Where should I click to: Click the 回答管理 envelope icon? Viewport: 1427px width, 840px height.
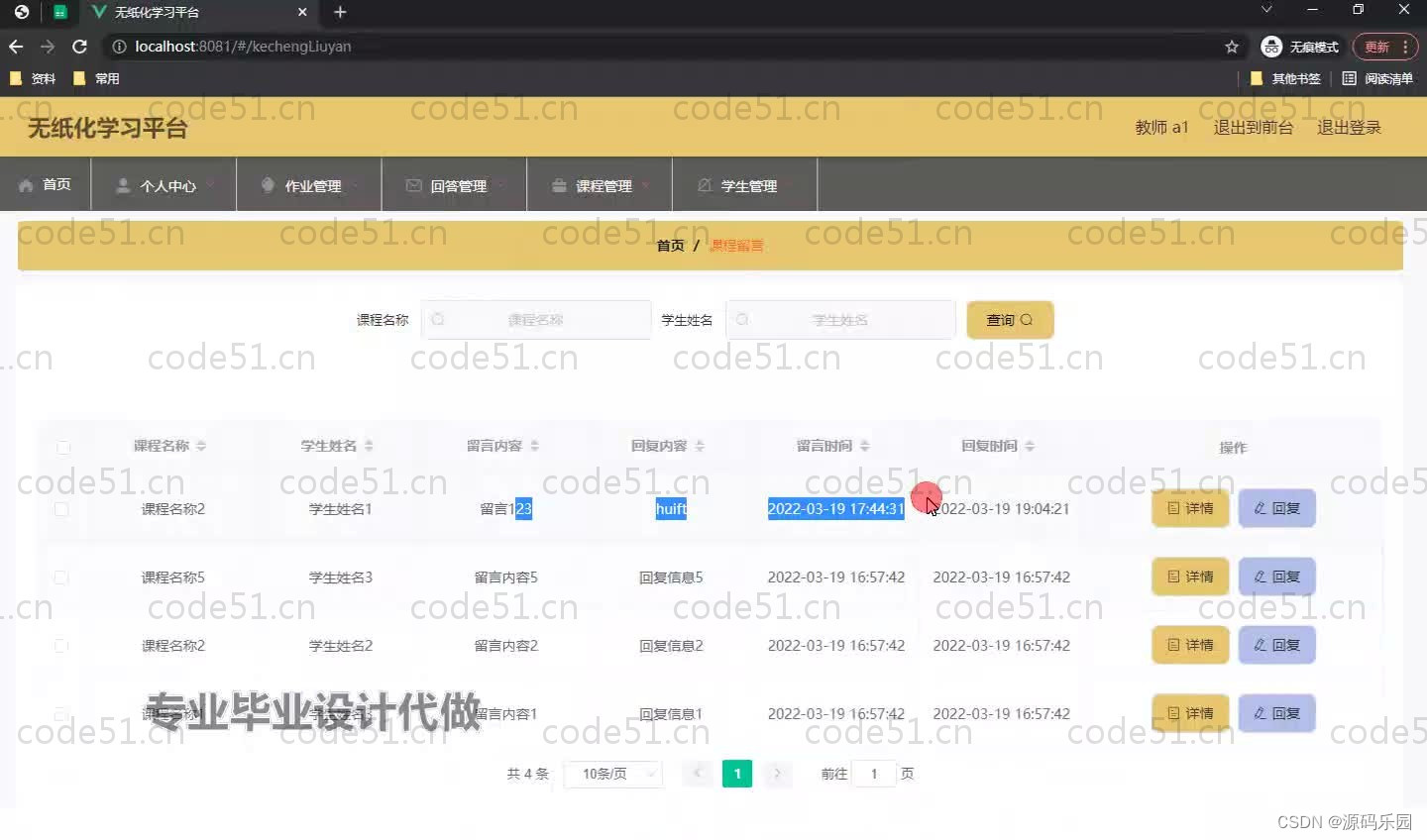[x=413, y=184]
